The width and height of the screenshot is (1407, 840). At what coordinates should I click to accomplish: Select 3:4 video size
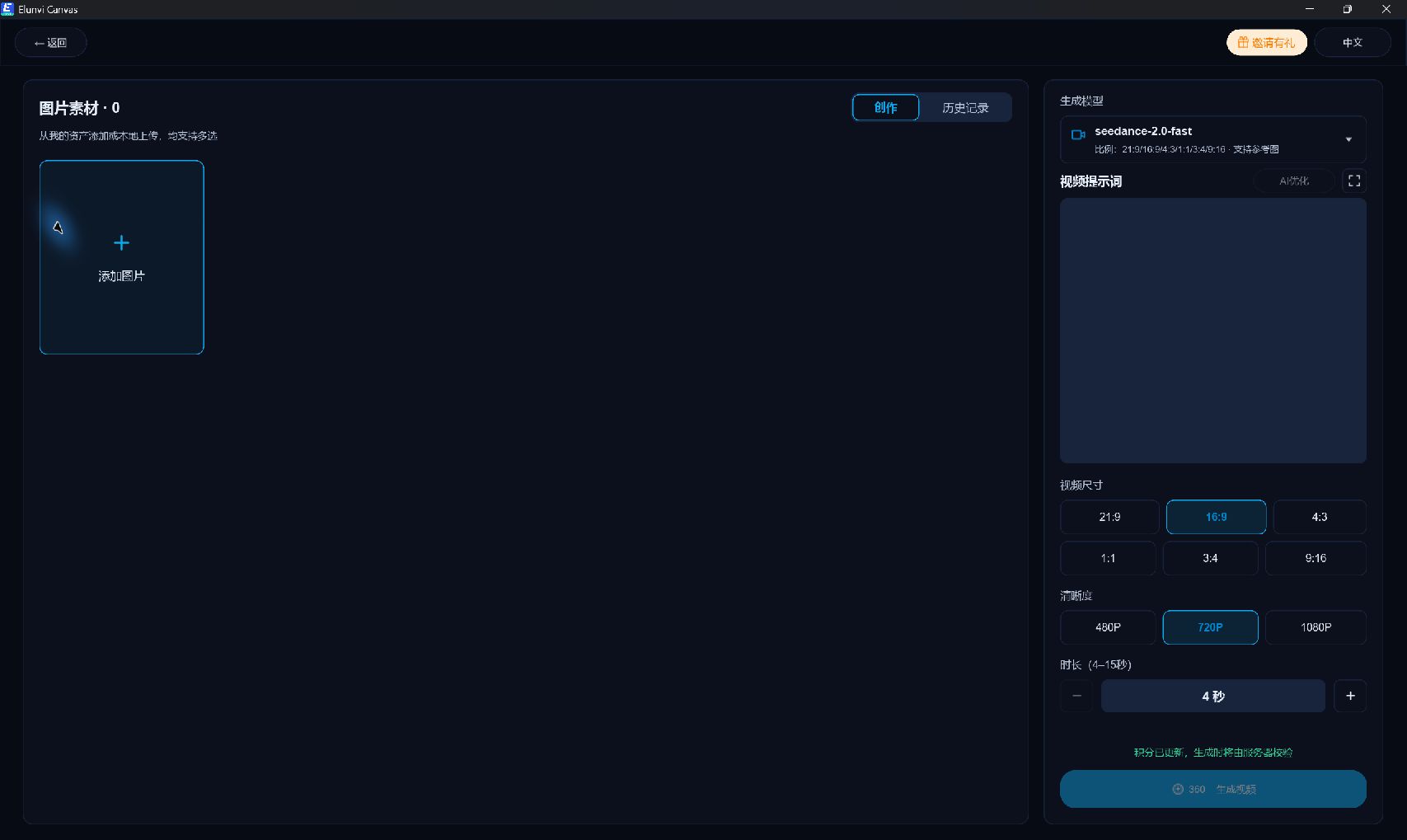pyautogui.click(x=1210, y=558)
